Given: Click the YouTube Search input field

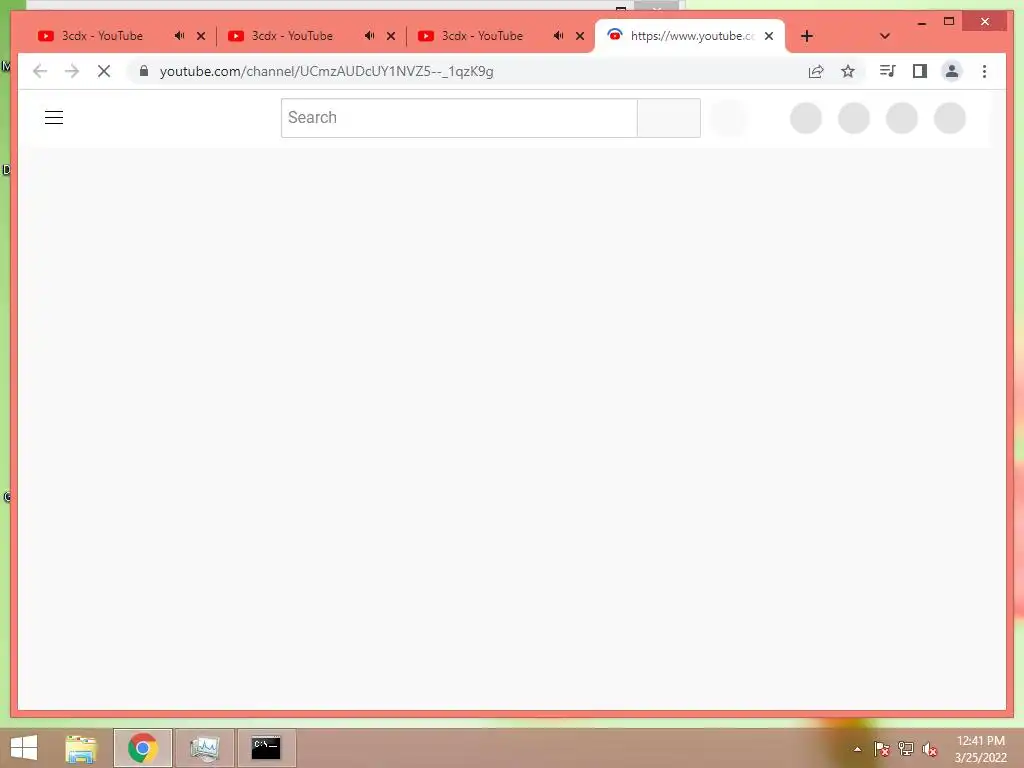Looking at the screenshot, I should coord(459,118).
